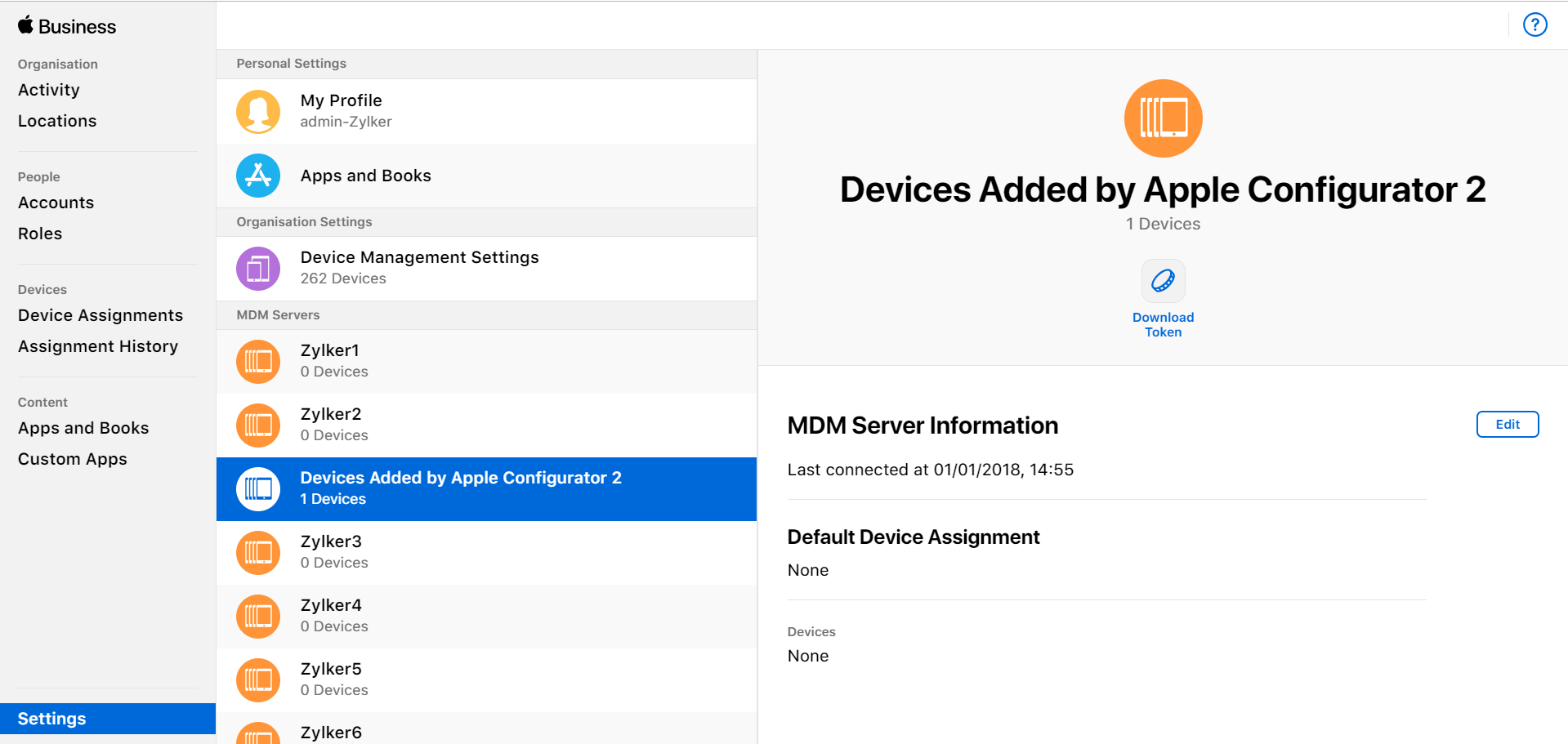Select the Zylker5 server row
Viewport: 1568px width, 744px height.
pyautogui.click(x=486, y=679)
